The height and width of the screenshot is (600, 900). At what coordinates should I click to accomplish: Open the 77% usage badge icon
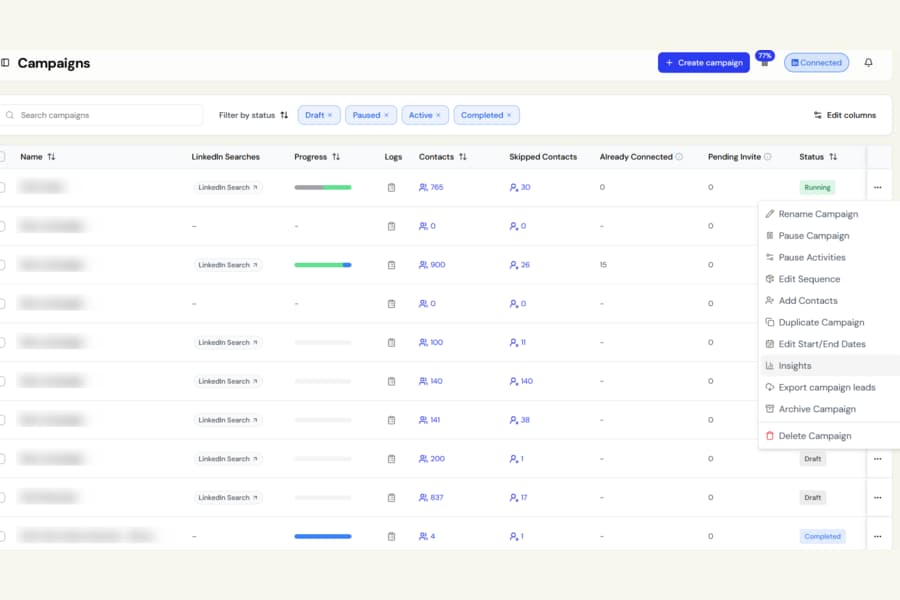coord(765,59)
